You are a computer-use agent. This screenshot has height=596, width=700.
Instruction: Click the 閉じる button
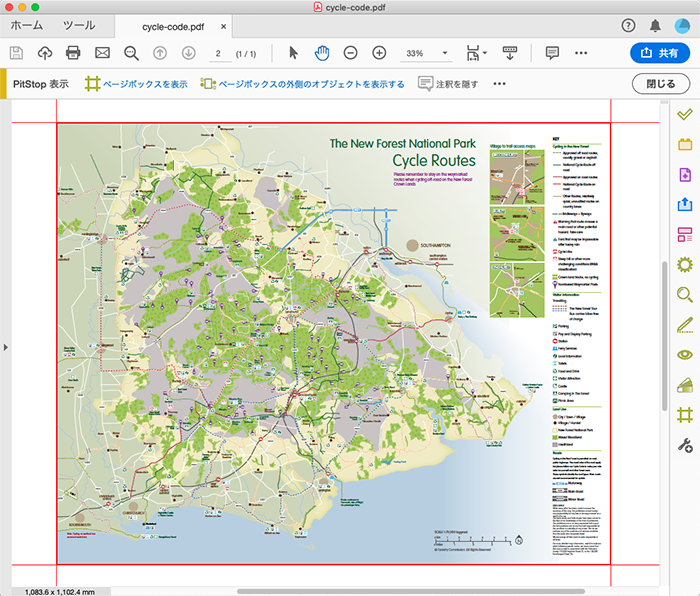click(661, 84)
